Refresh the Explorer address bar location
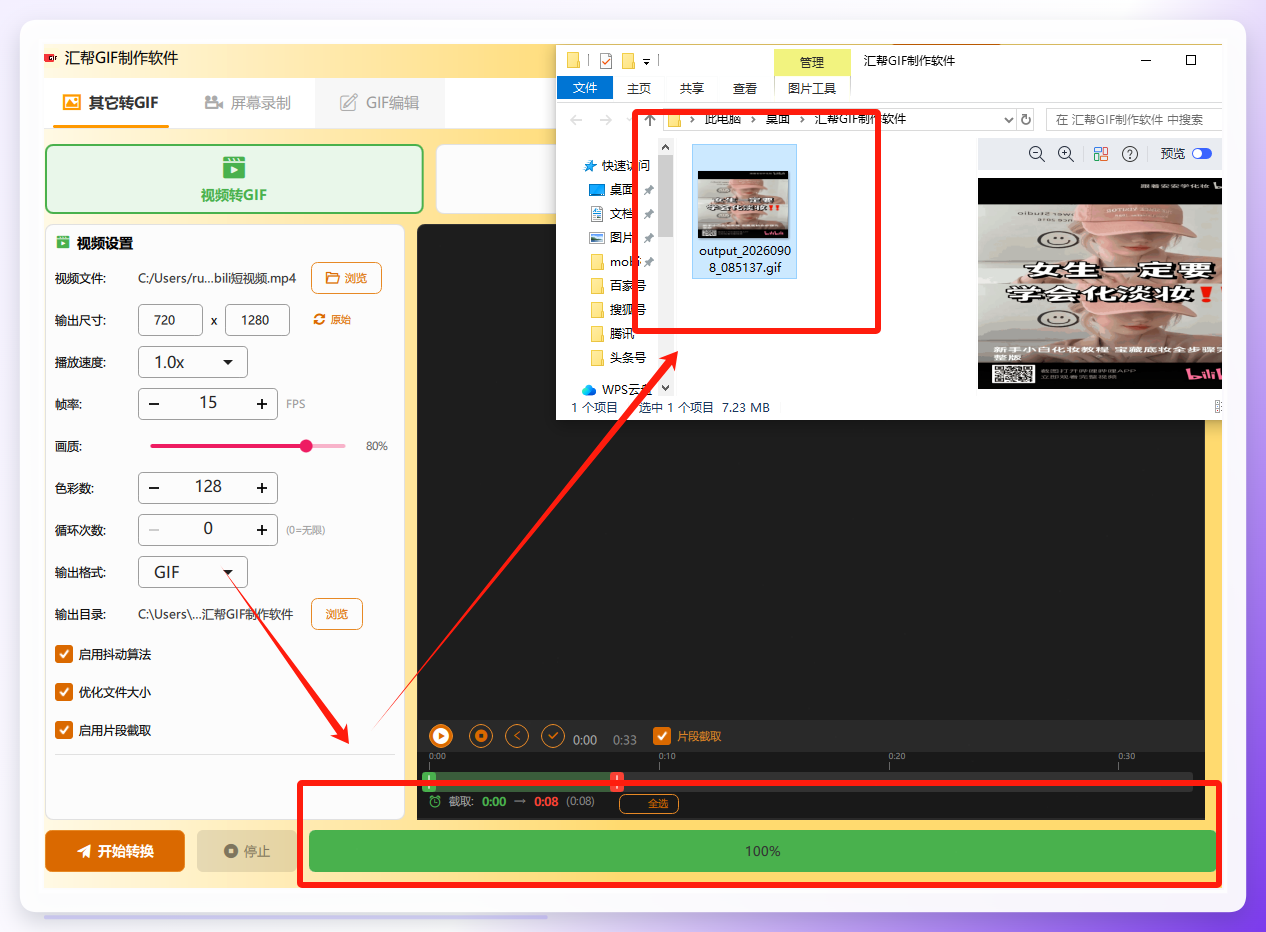 [x=1025, y=119]
